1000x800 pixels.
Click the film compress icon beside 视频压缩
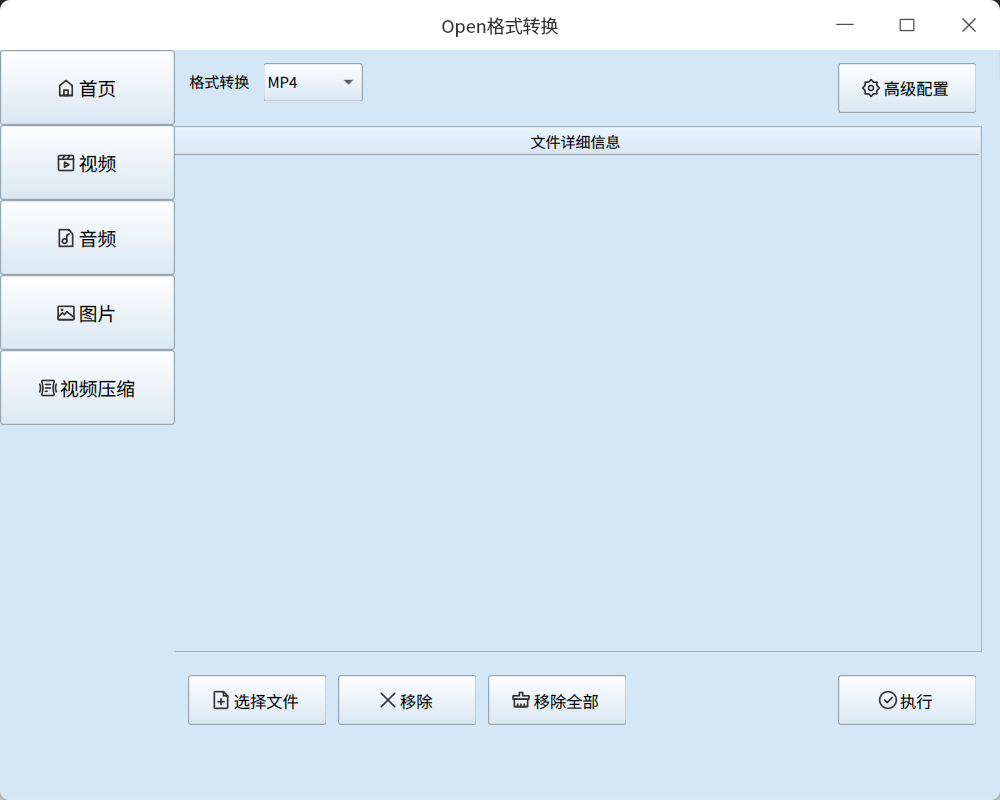(47, 388)
